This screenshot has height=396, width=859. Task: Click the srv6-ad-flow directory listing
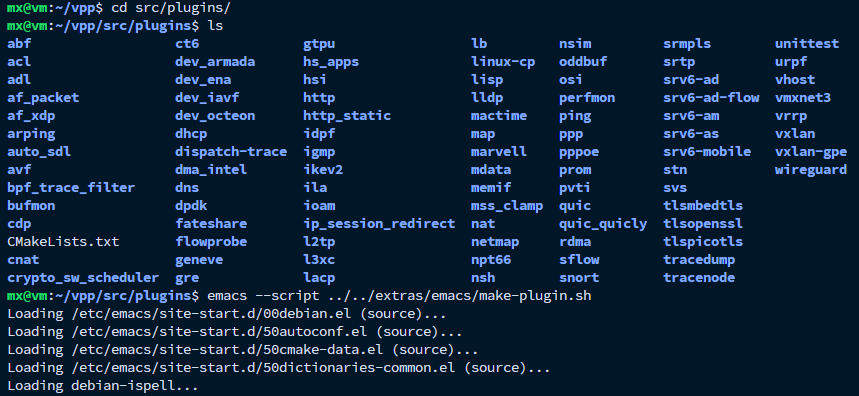tap(711, 97)
